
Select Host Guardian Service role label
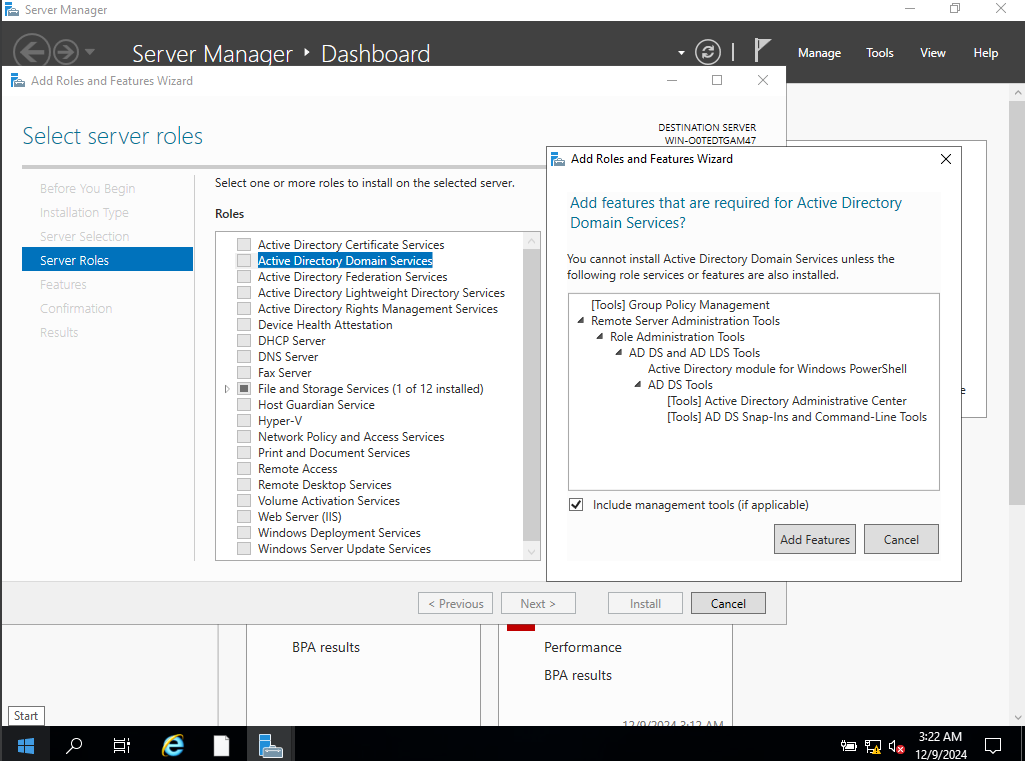316,405
